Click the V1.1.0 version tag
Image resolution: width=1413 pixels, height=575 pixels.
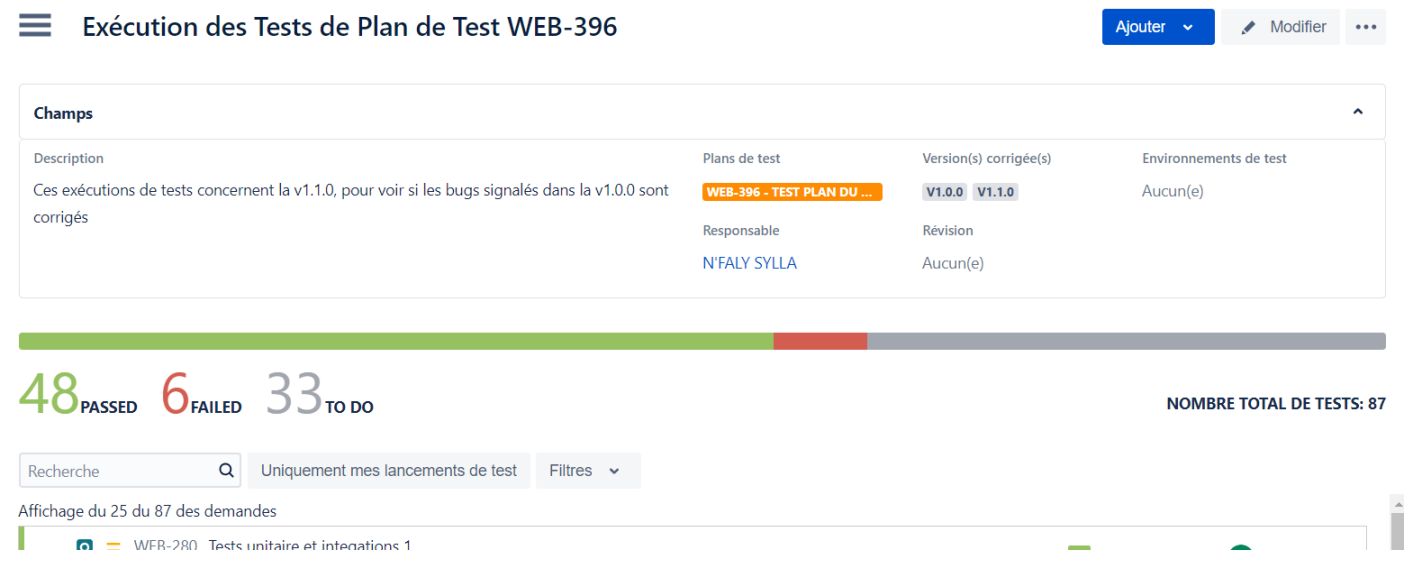click(995, 192)
